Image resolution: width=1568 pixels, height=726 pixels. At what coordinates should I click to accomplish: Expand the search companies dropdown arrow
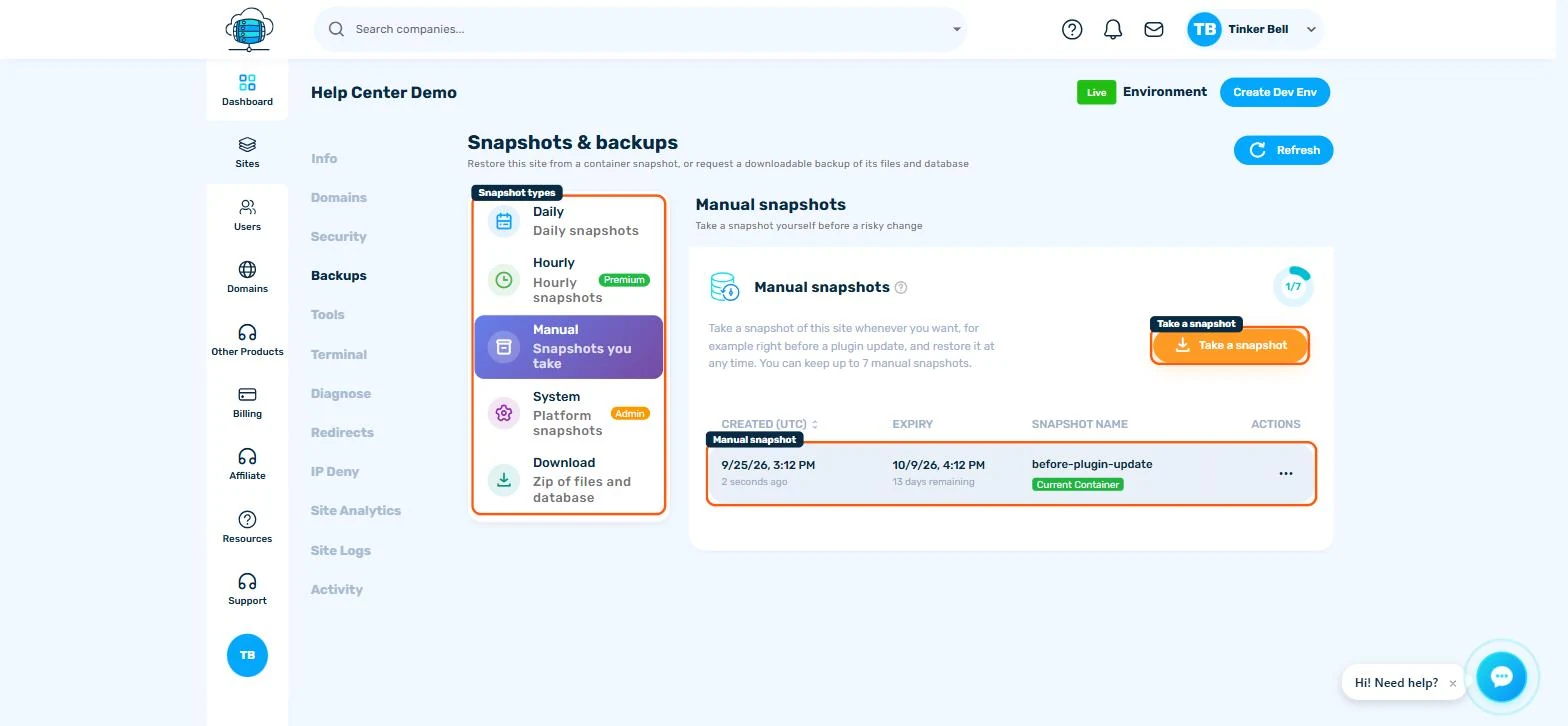click(956, 29)
